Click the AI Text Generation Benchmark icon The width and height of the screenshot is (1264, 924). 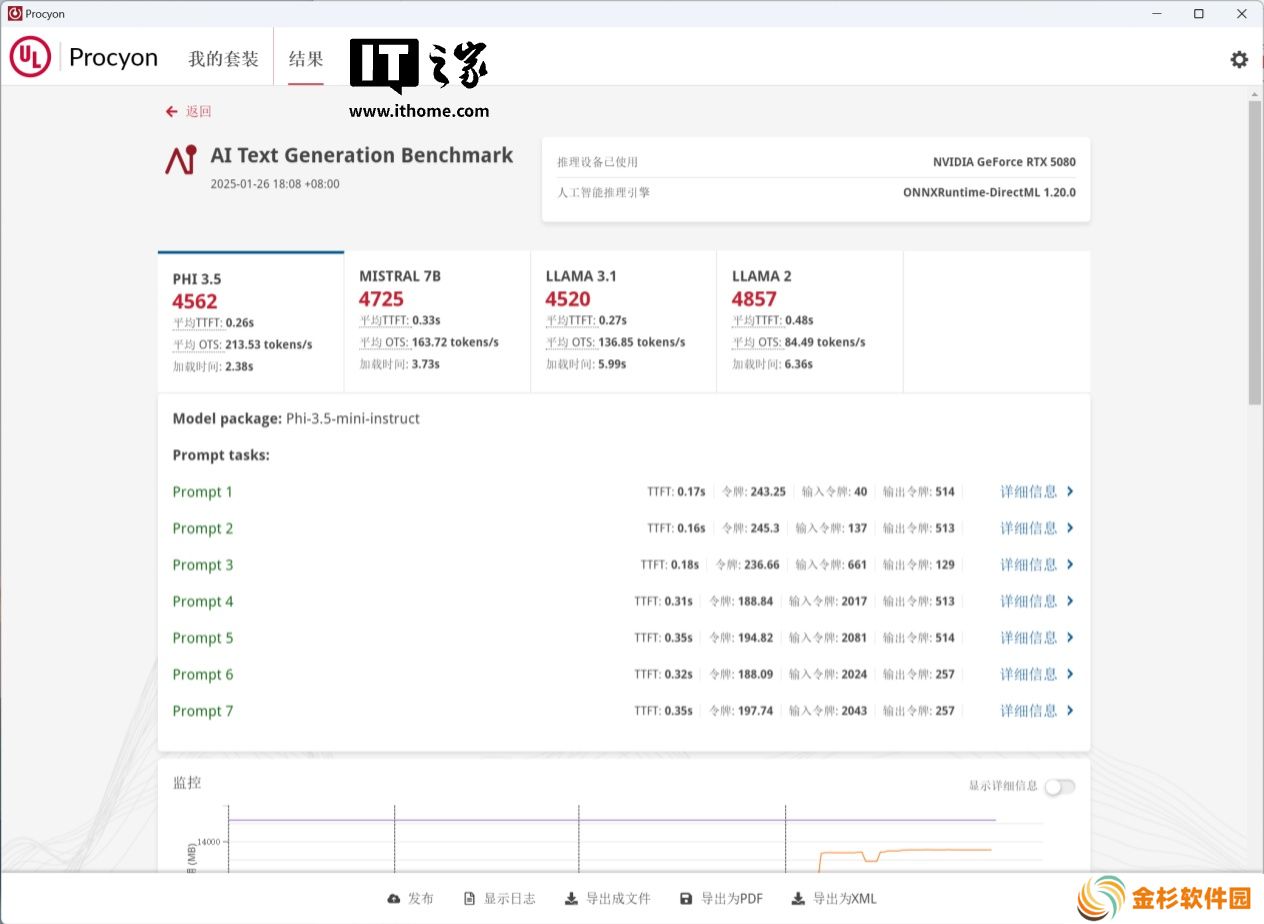[x=181, y=159]
